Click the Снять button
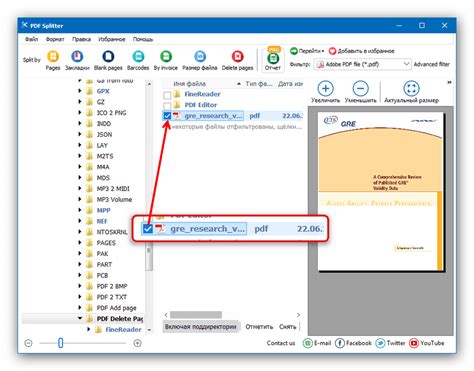Viewport: 474px width, 371px height. click(288, 327)
